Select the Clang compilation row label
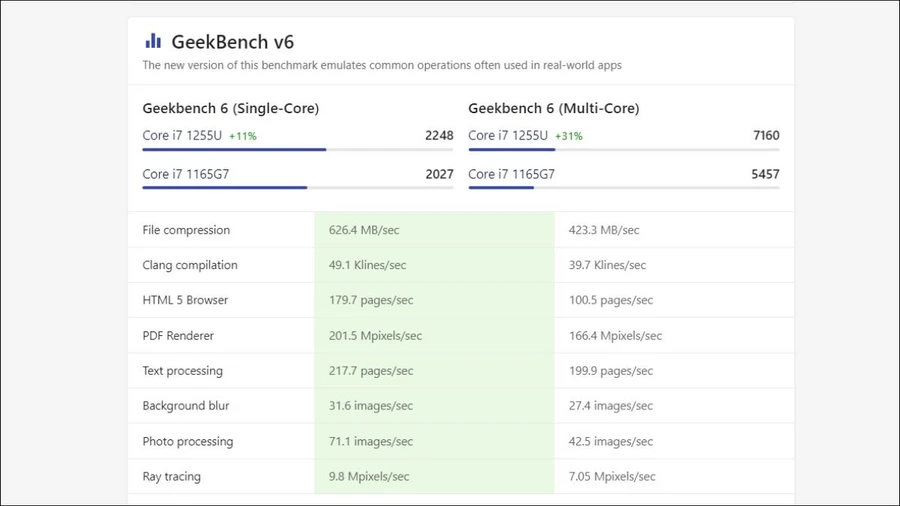900x506 pixels. click(x=190, y=265)
